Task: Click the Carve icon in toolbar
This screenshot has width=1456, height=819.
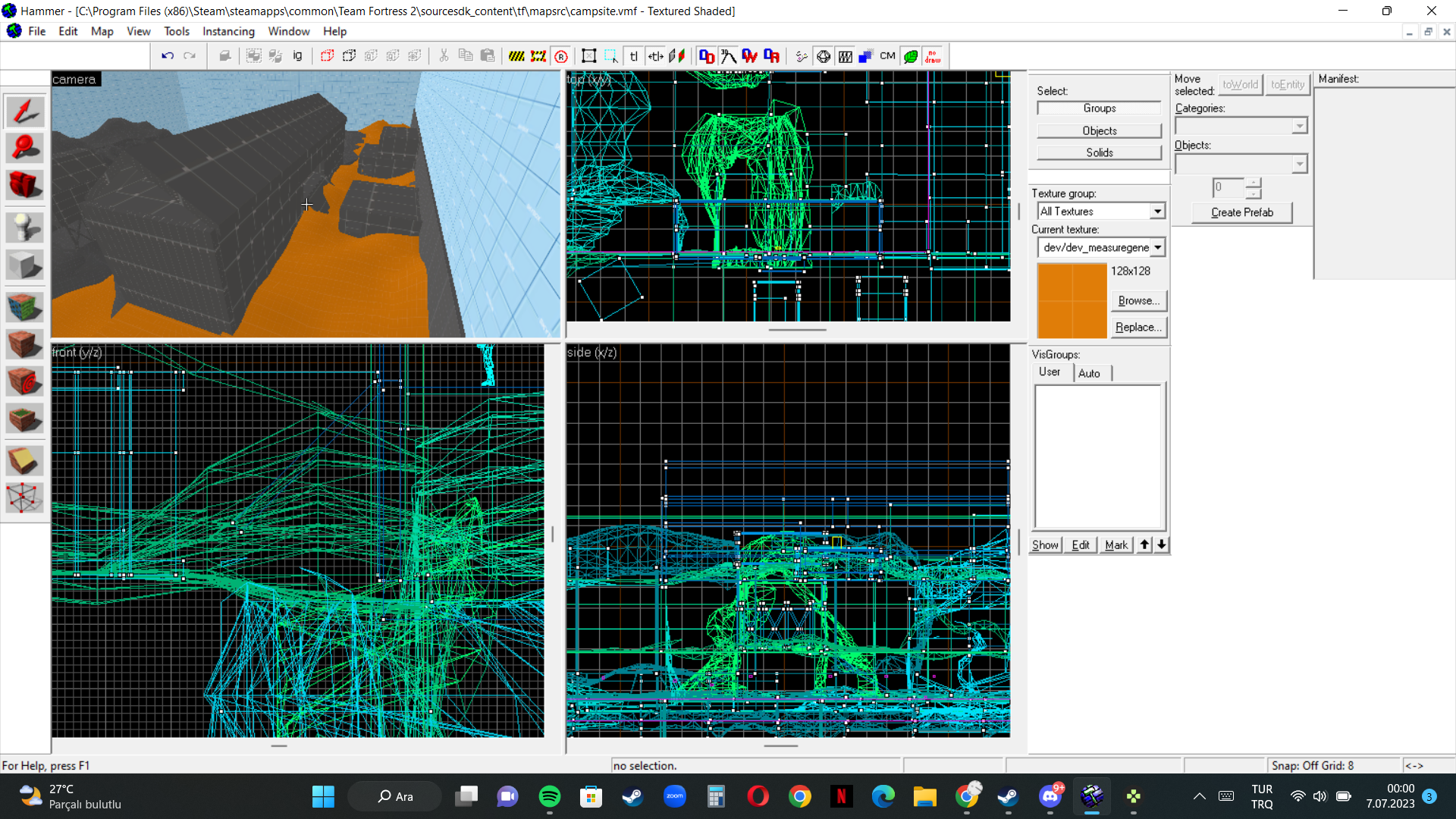Action: (x=225, y=56)
